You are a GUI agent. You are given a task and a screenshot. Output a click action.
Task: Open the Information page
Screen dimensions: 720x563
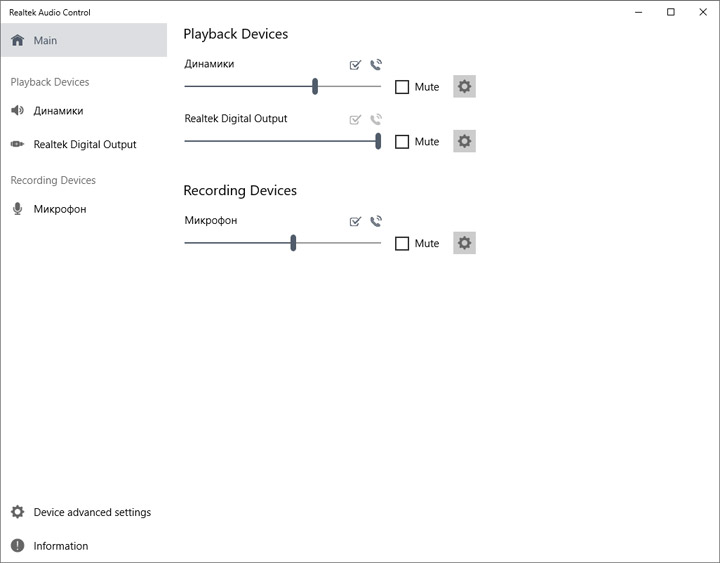click(60, 546)
